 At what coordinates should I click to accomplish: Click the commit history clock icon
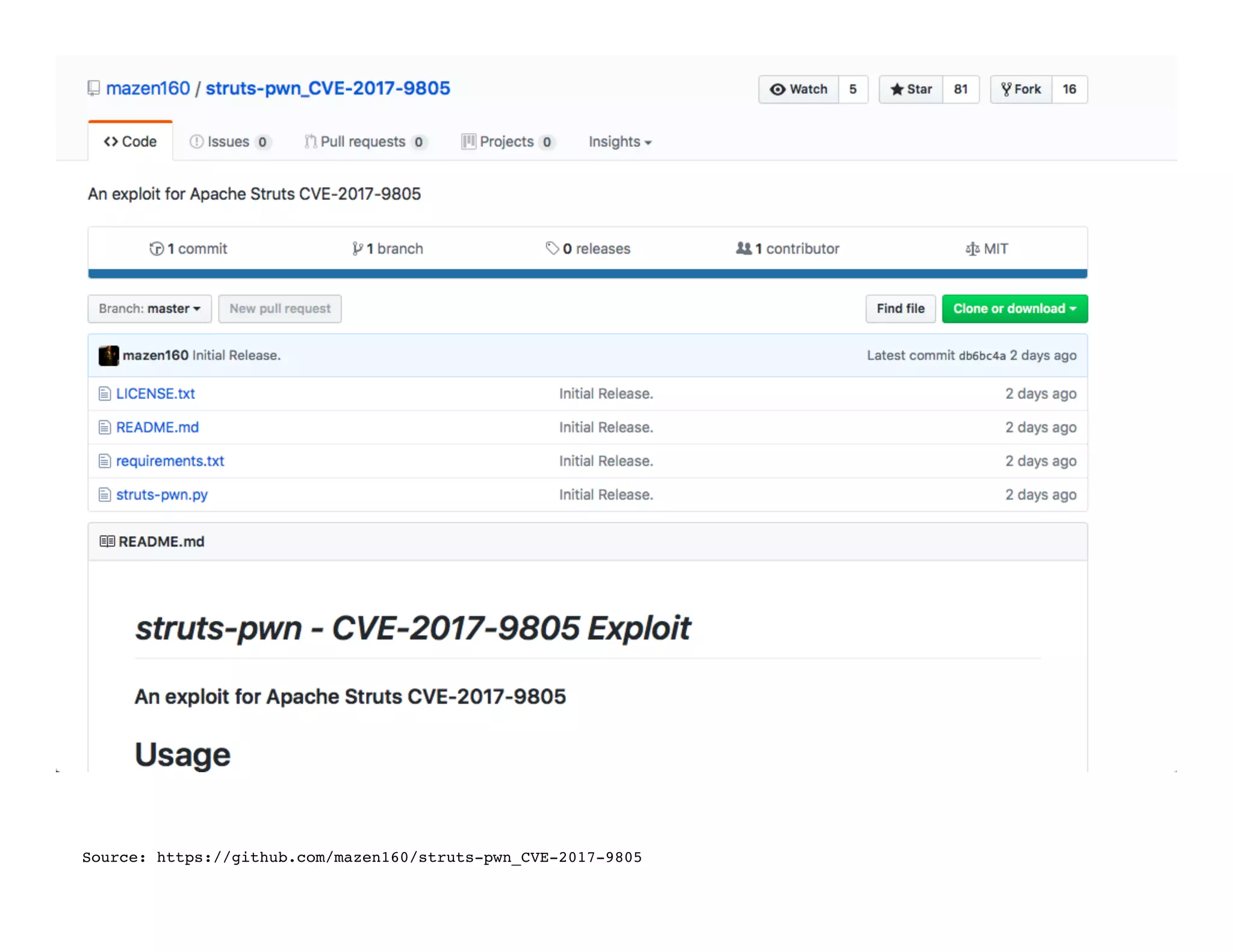[x=157, y=249]
